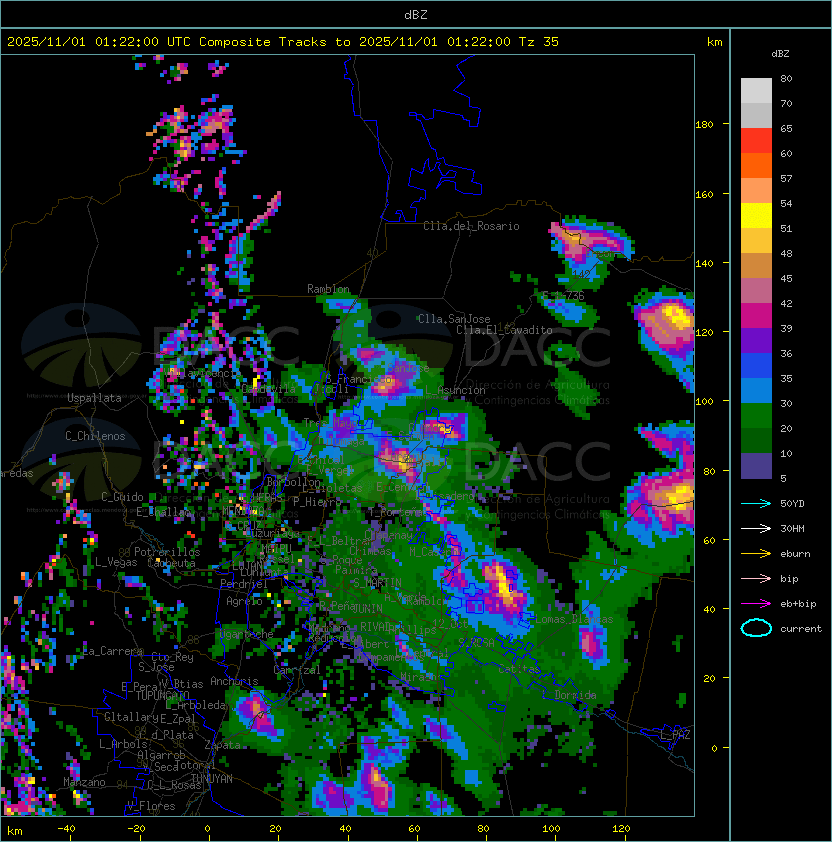Click the 'Tz 35' text in header

[x=539, y=42]
